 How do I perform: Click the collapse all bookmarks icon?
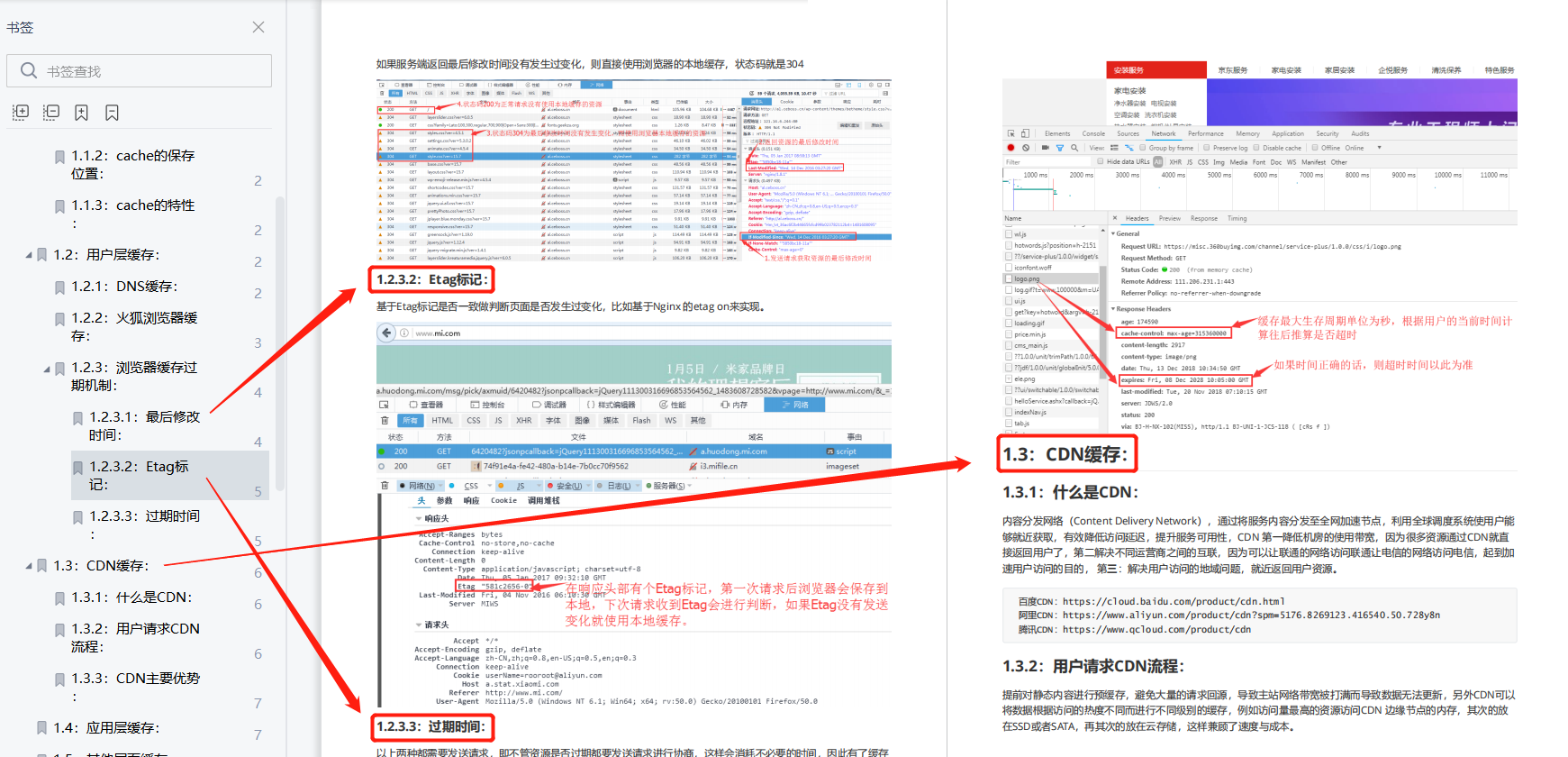(x=51, y=112)
